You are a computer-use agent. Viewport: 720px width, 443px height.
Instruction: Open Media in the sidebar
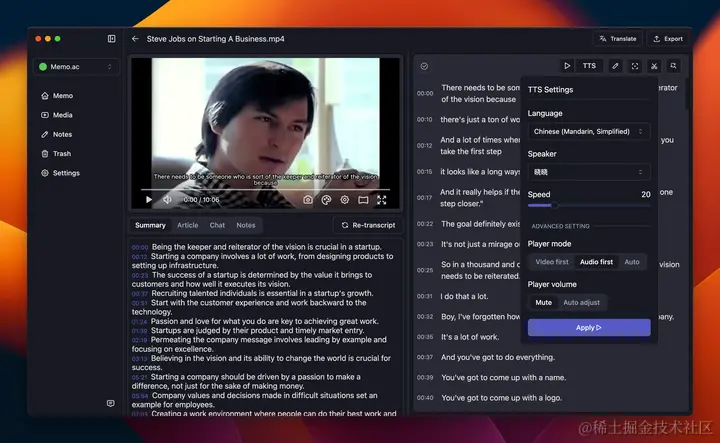tap(57, 115)
